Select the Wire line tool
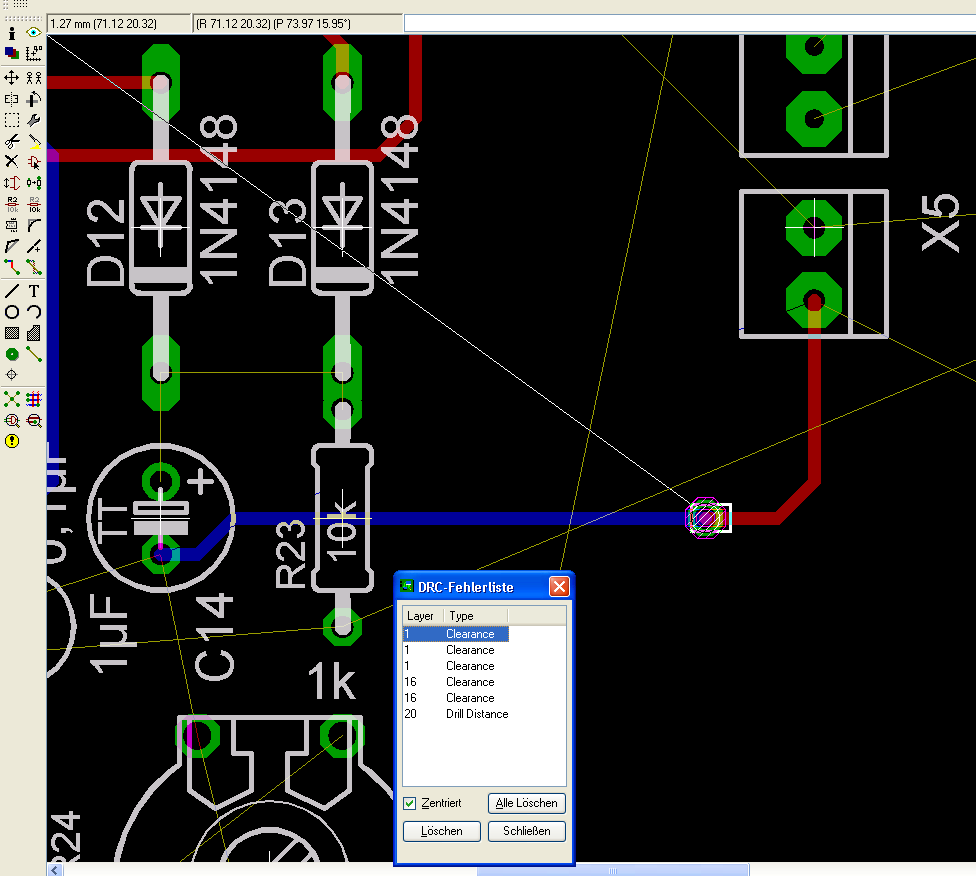The height and width of the screenshot is (876, 976). click(x=11, y=291)
